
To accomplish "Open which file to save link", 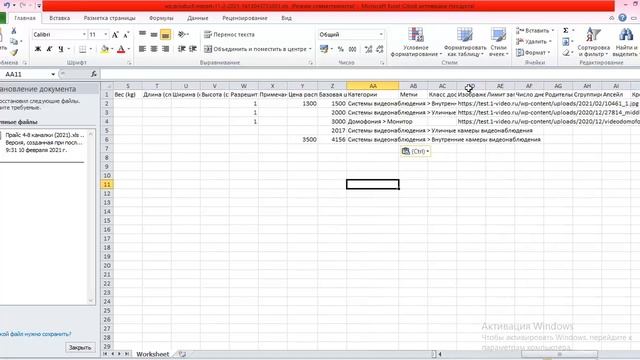I will pyautogui.click(x=36, y=334).
